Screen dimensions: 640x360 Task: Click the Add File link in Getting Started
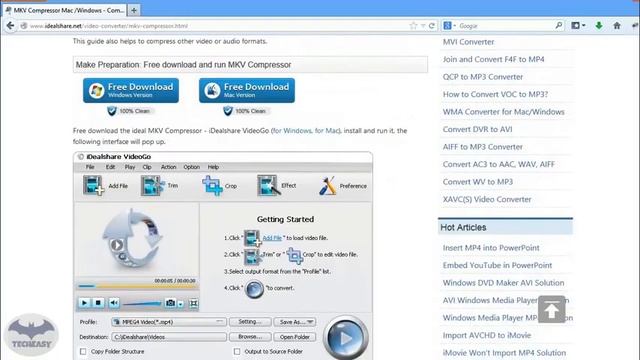pos(272,238)
